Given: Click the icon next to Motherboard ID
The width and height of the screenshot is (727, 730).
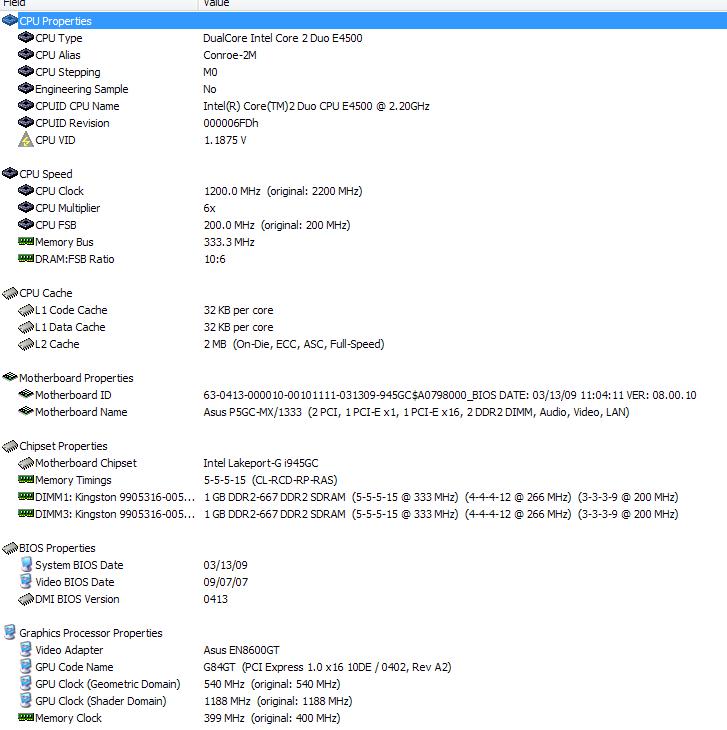Looking at the screenshot, I should 26,394.
